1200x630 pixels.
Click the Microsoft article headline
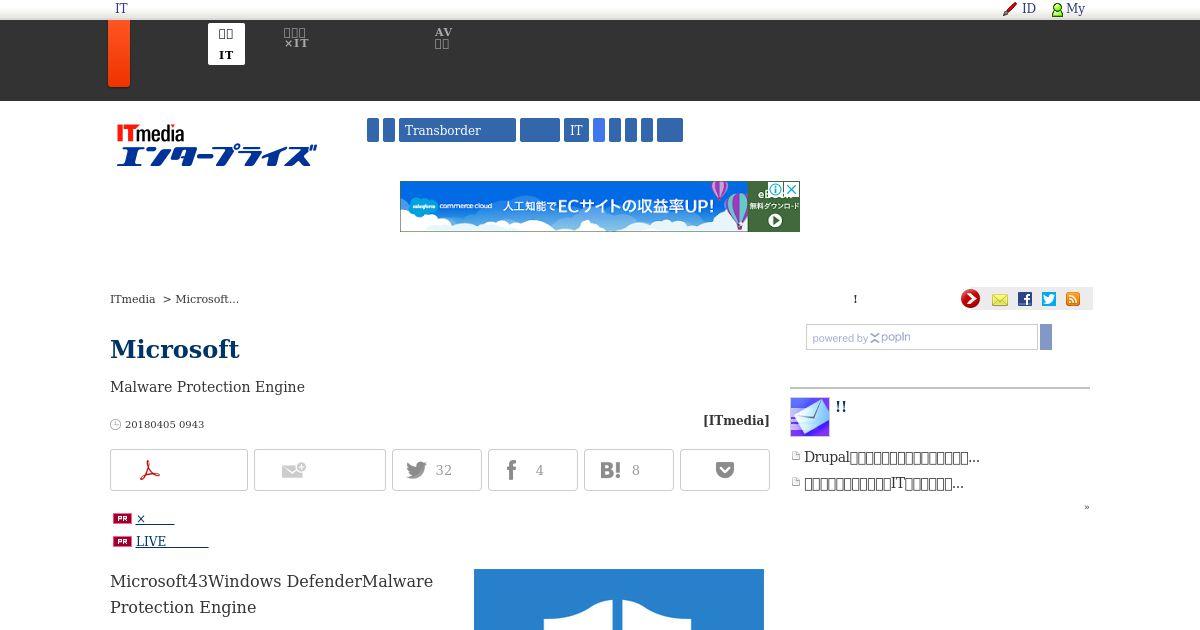(x=175, y=349)
